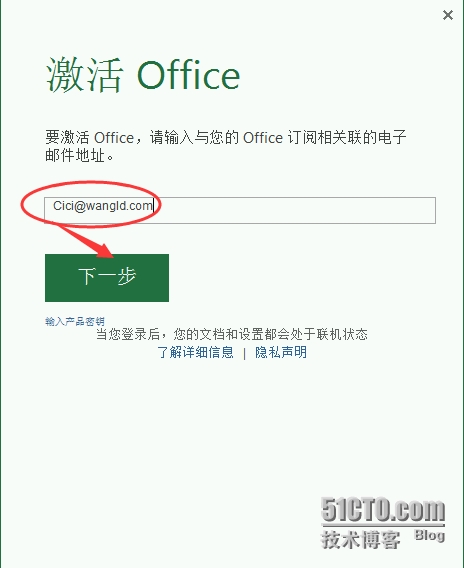Click the empty right side of the email box

tap(297, 210)
